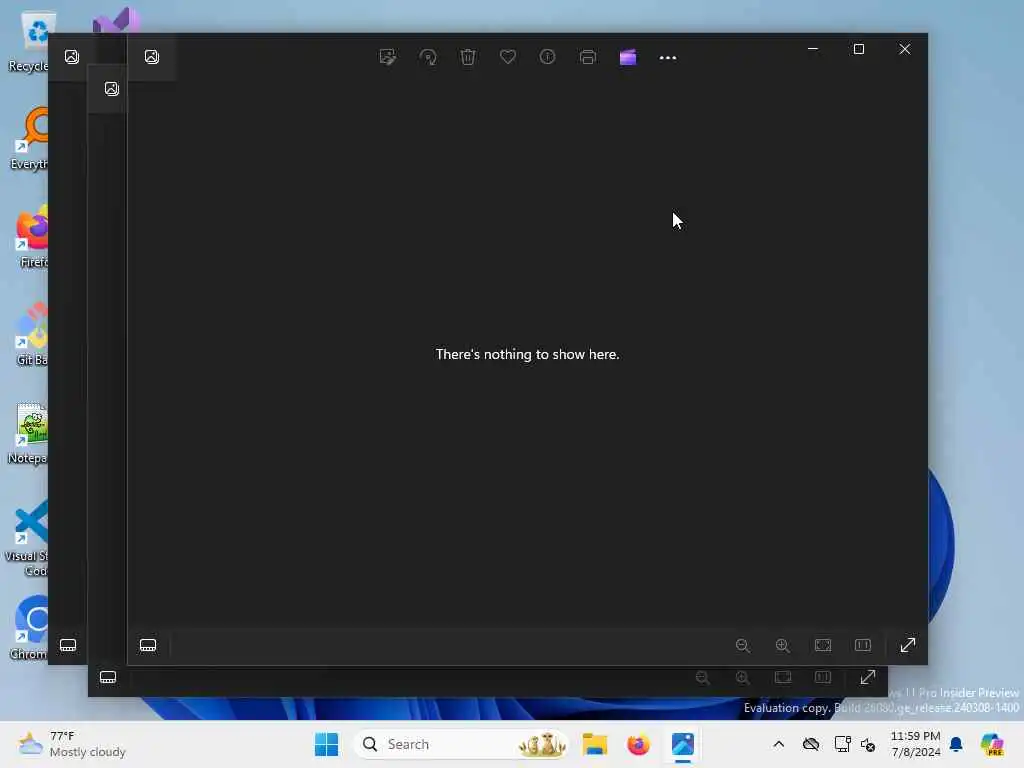Zoom out in the front Photos window
Screen dimensions: 1024x768
point(743,645)
